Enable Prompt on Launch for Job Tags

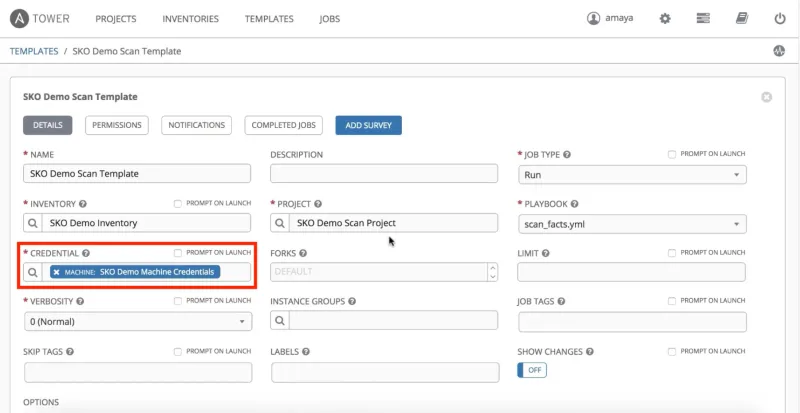(x=672, y=301)
